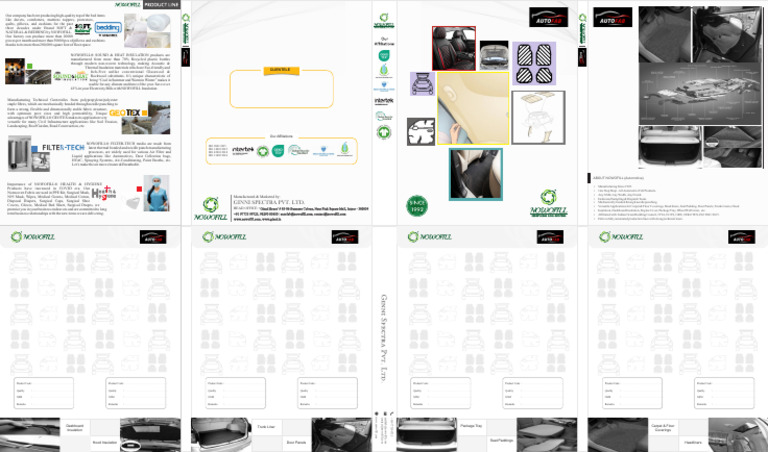Click the AUTOFAB logo above the red seat photo

pos(548,17)
